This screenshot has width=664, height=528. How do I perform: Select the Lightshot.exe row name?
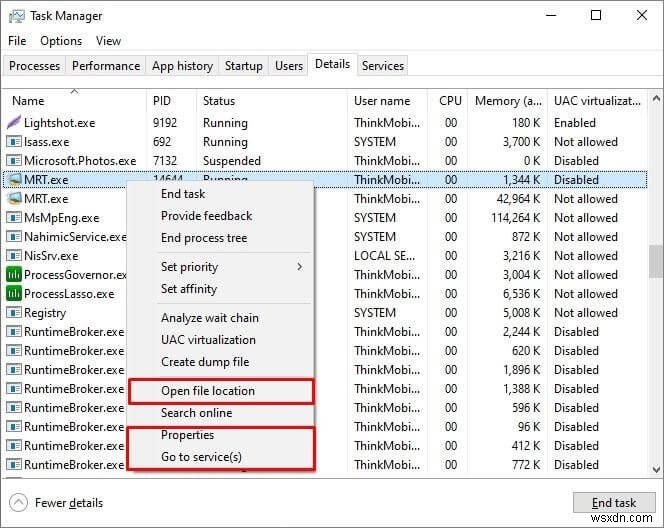(x=59, y=123)
